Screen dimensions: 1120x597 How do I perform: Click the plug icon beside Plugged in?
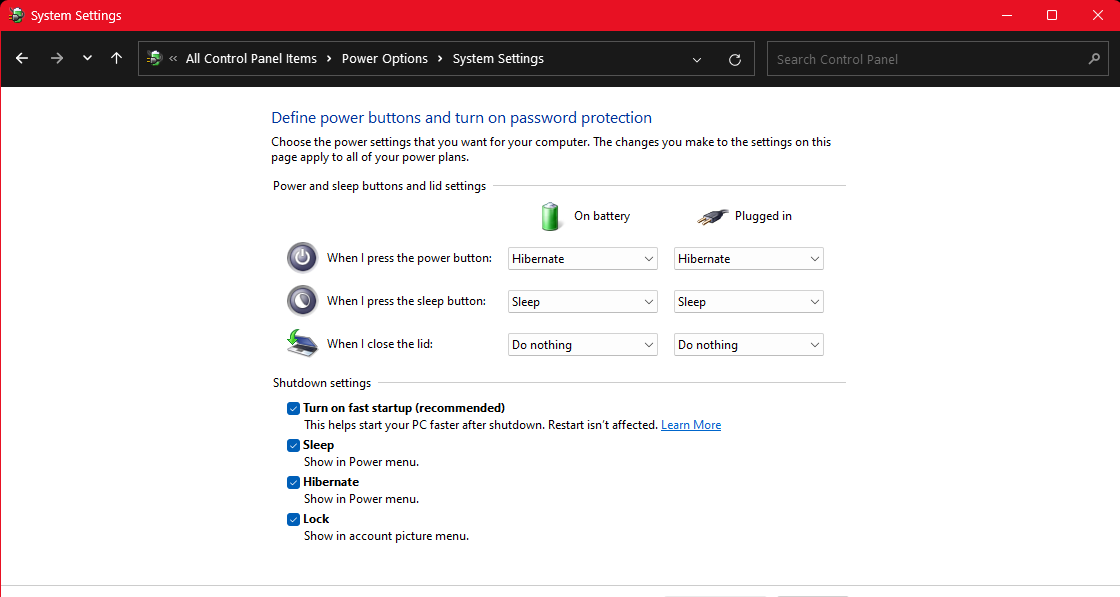[712, 216]
